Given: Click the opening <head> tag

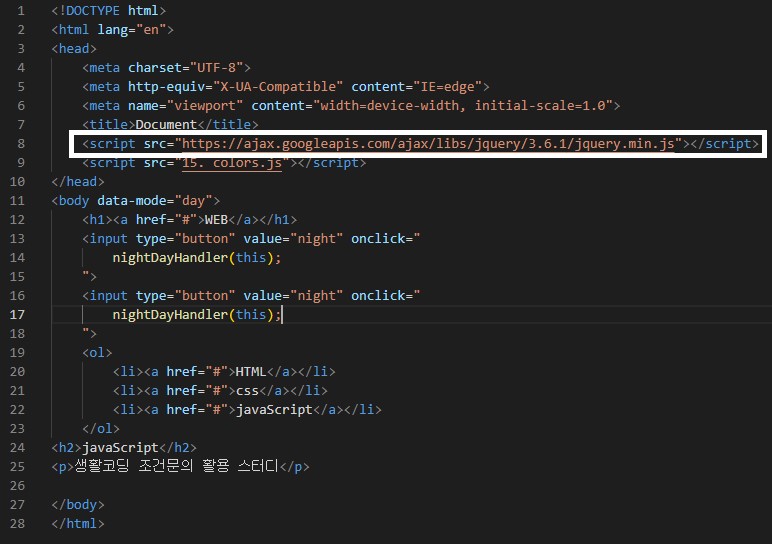Looking at the screenshot, I should [74, 49].
